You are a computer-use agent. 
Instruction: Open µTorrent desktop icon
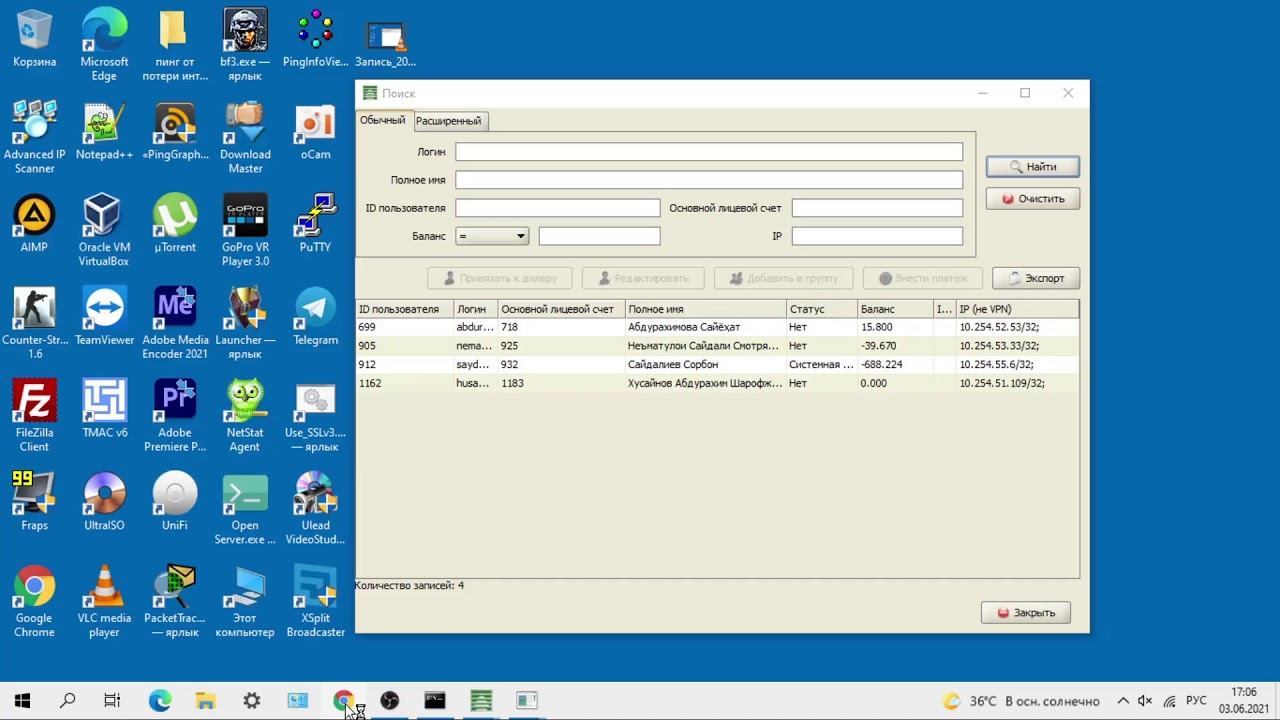175,223
